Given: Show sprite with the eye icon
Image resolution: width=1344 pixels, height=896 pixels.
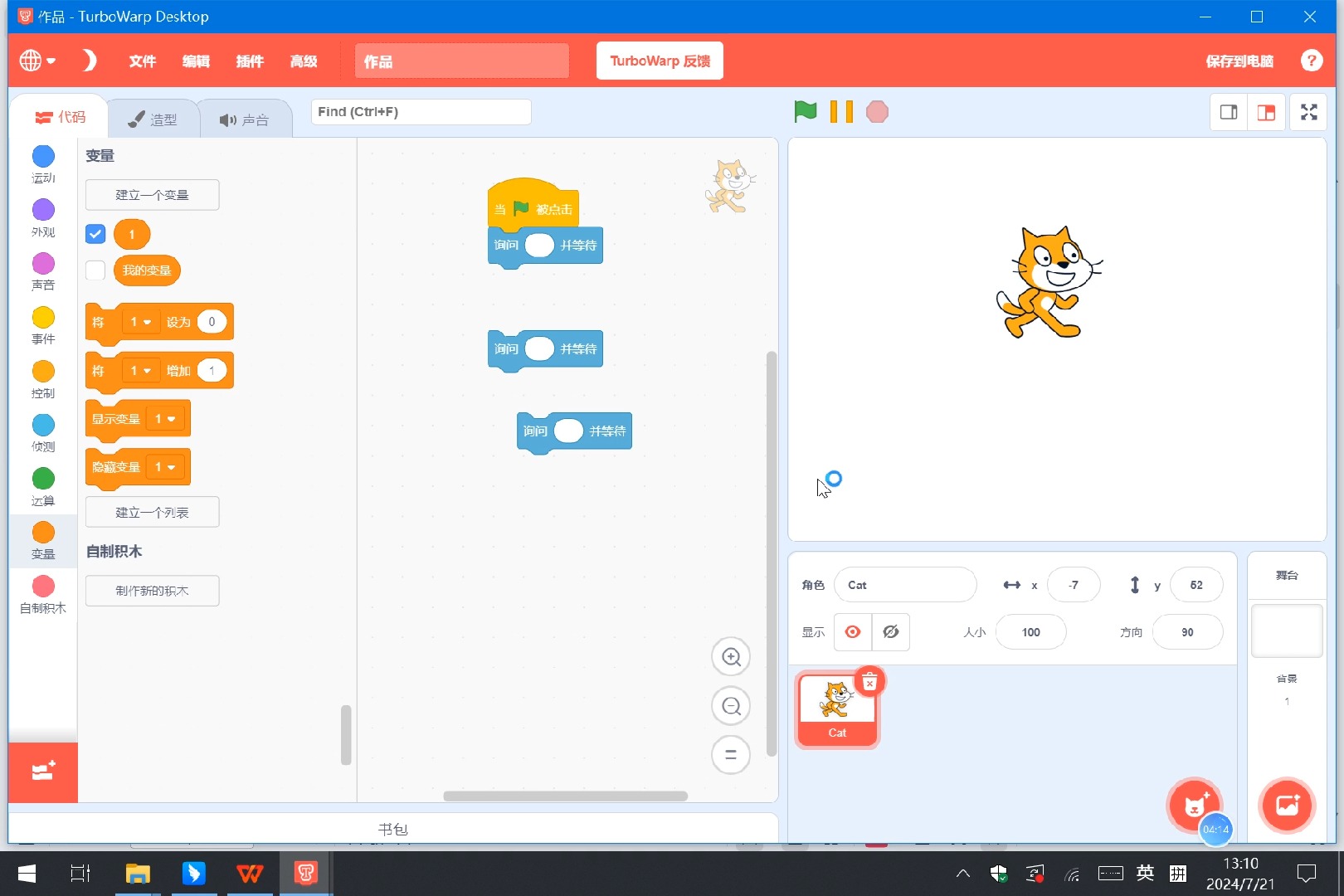Looking at the screenshot, I should [853, 632].
